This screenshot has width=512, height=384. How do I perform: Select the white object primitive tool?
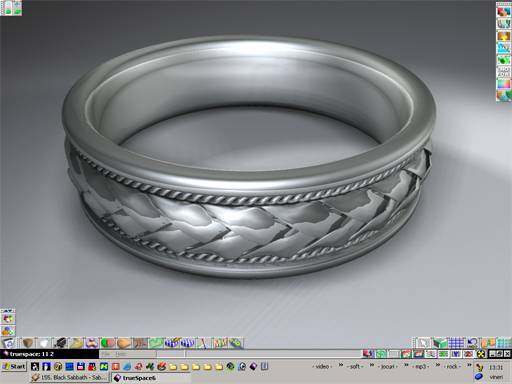click(44, 343)
